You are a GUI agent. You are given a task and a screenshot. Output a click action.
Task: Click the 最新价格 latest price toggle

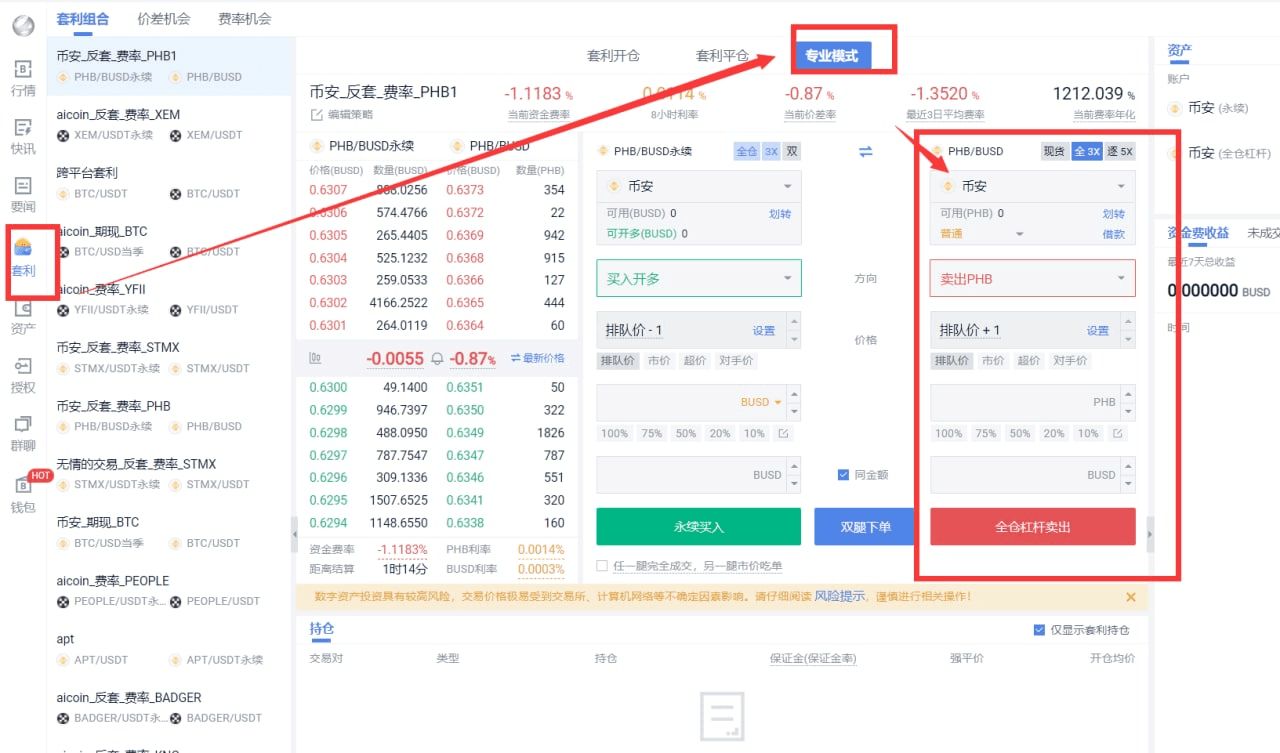pyautogui.click(x=537, y=358)
